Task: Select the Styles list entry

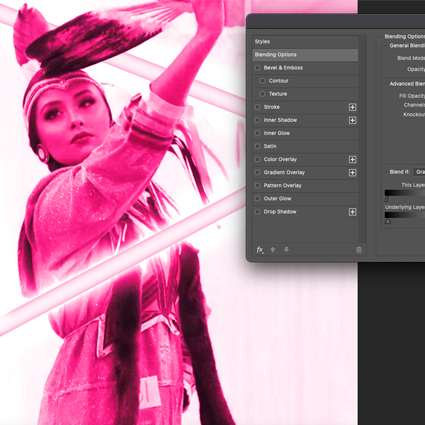Action: point(305,42)
